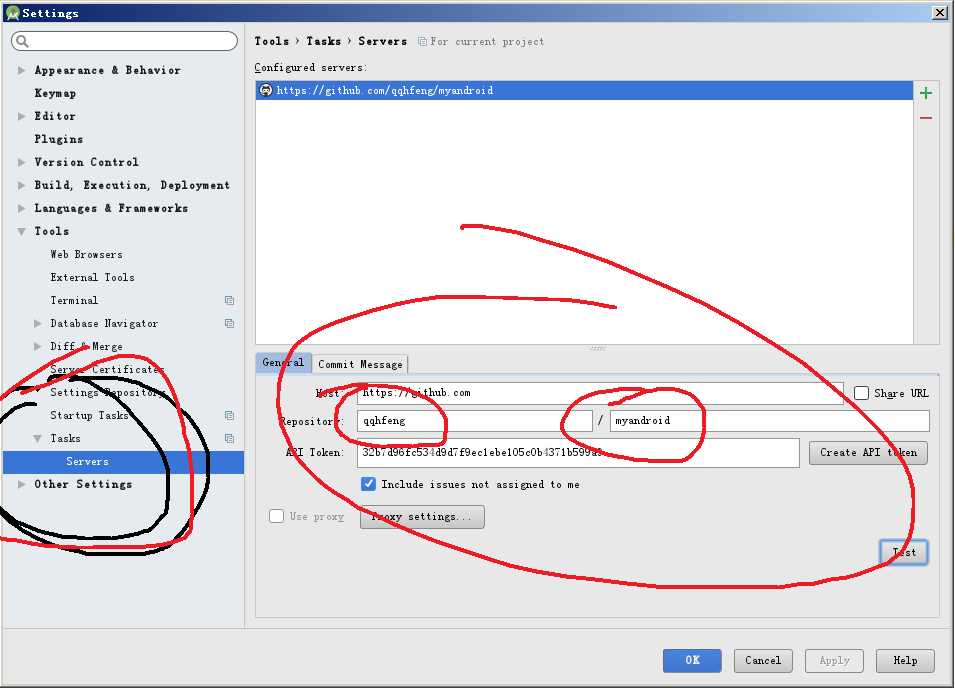The height and width of the screenshot is (688, 955).
Task: Click the Test button
Action: click(904, 552)
